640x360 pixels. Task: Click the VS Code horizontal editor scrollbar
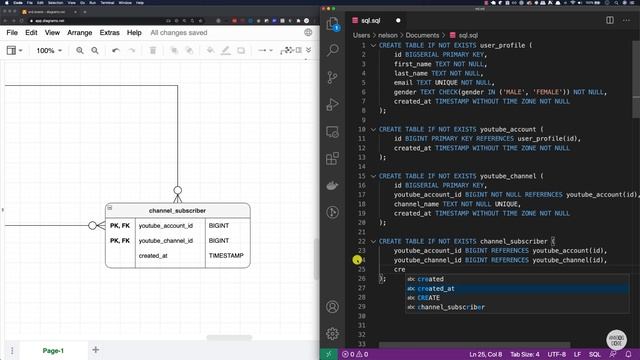pos(474,345)
